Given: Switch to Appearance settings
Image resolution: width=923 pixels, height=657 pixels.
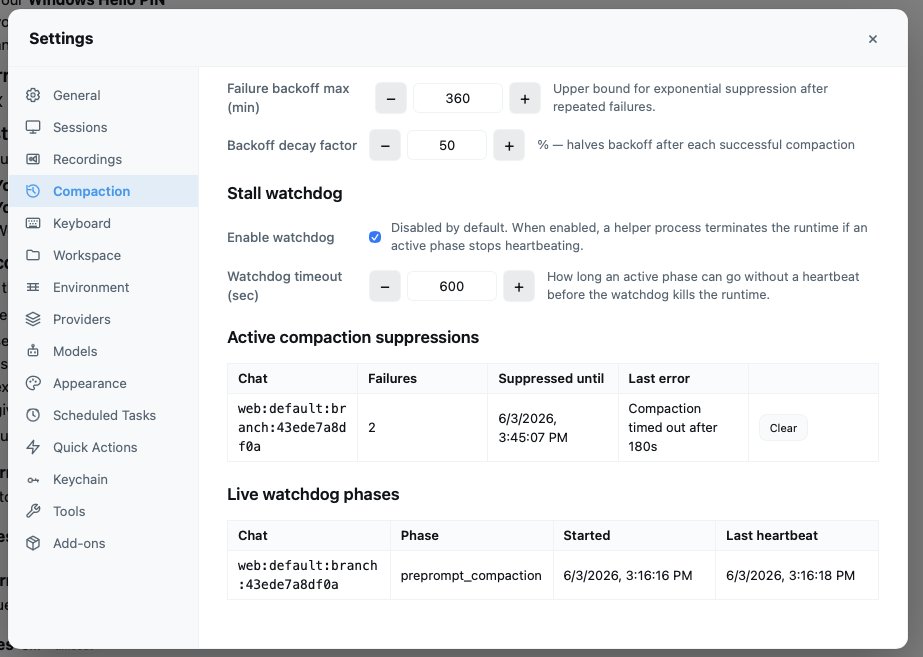Looking at the screenshot, I should click(104, 383).
